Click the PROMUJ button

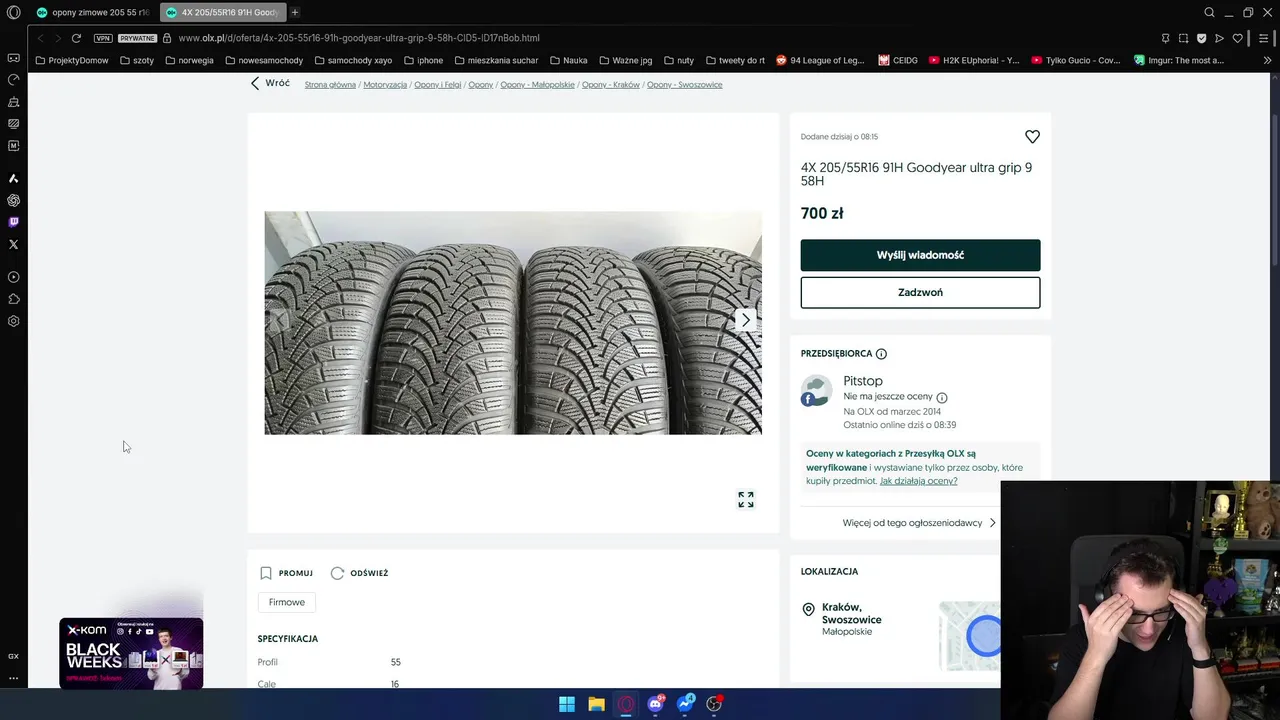[x=286, y=573]
